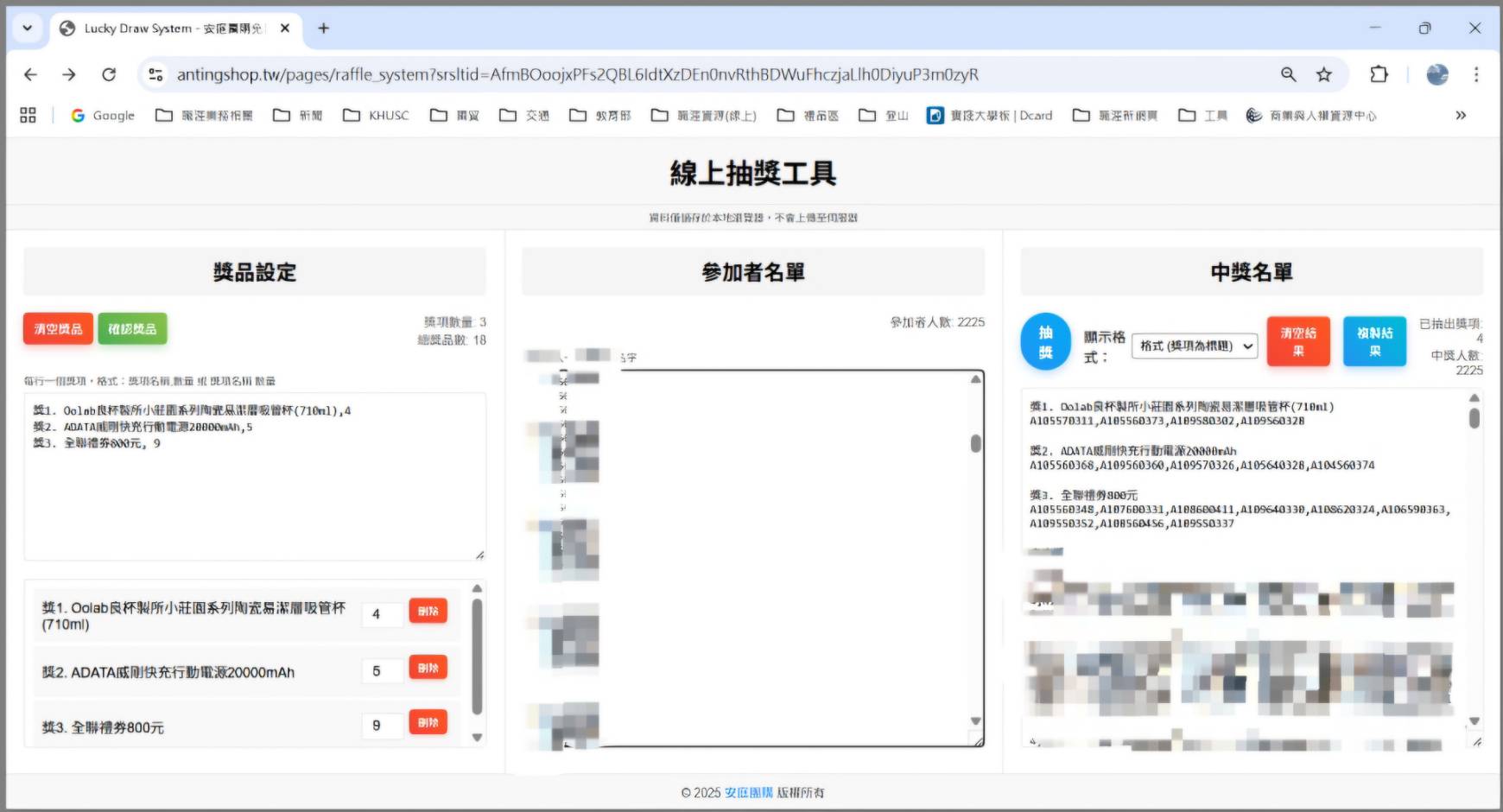Open the tab search dropdown arrow

pyautogui.click(x=27, y=29)
